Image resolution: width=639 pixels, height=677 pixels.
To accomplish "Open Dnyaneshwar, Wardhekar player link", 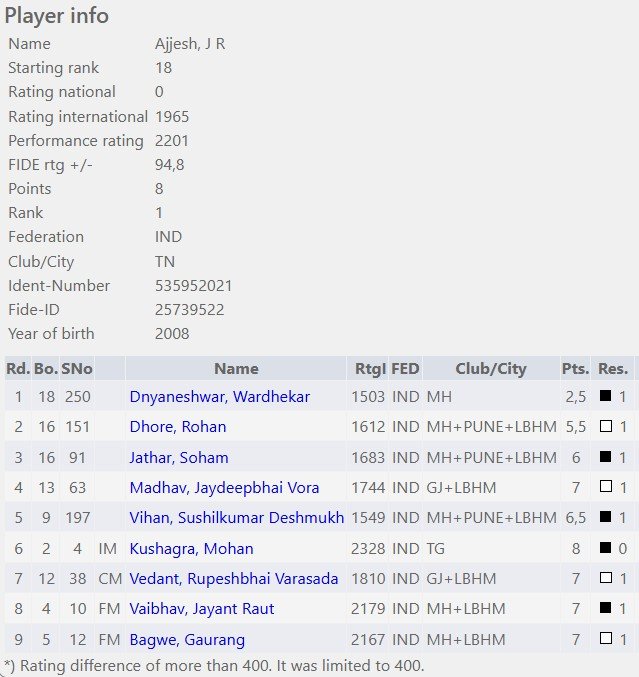I will pyautogui.click(x=219, y=396).
